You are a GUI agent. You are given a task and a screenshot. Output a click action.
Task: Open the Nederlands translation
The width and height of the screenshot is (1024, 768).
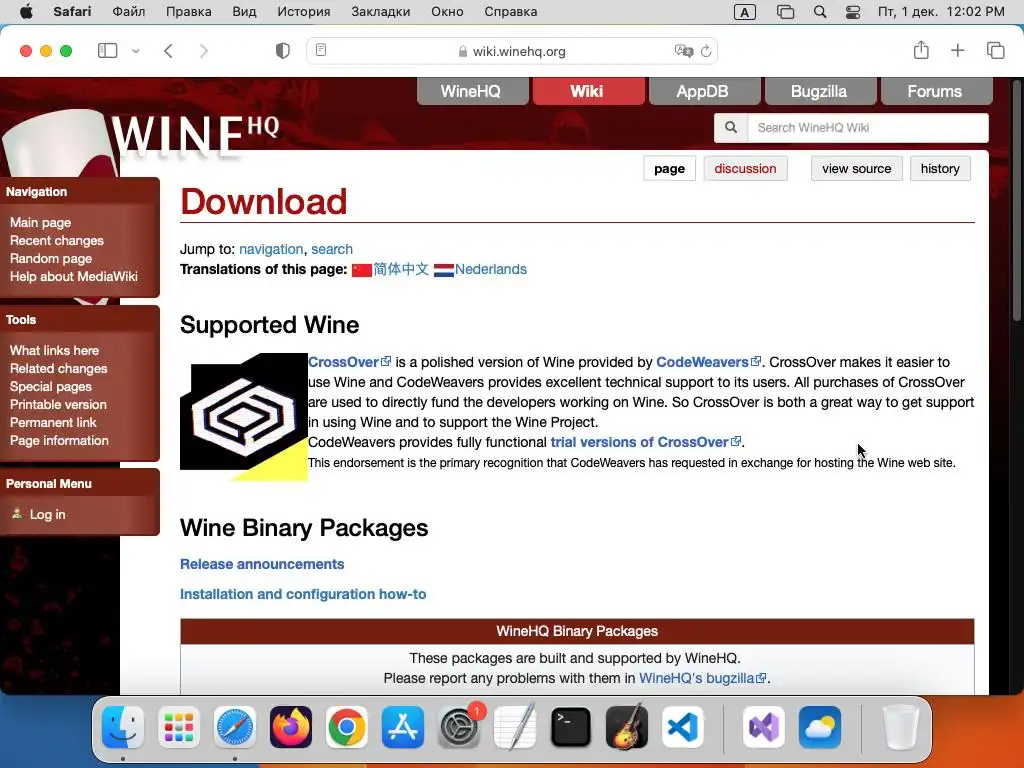(490, 269)
